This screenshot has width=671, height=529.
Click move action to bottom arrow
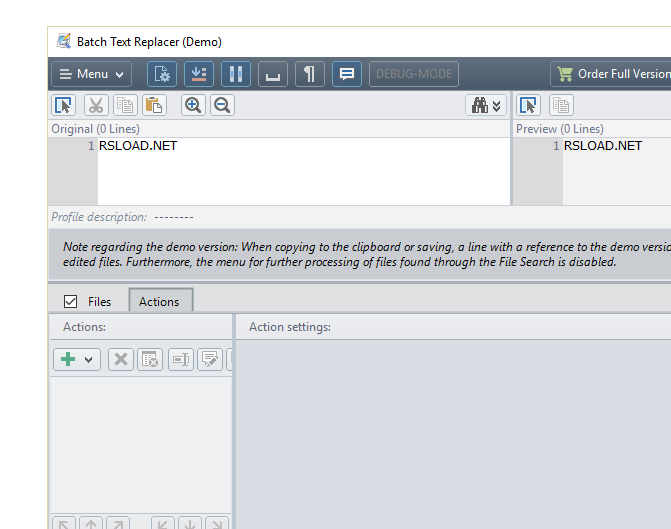tap(217, 523)
